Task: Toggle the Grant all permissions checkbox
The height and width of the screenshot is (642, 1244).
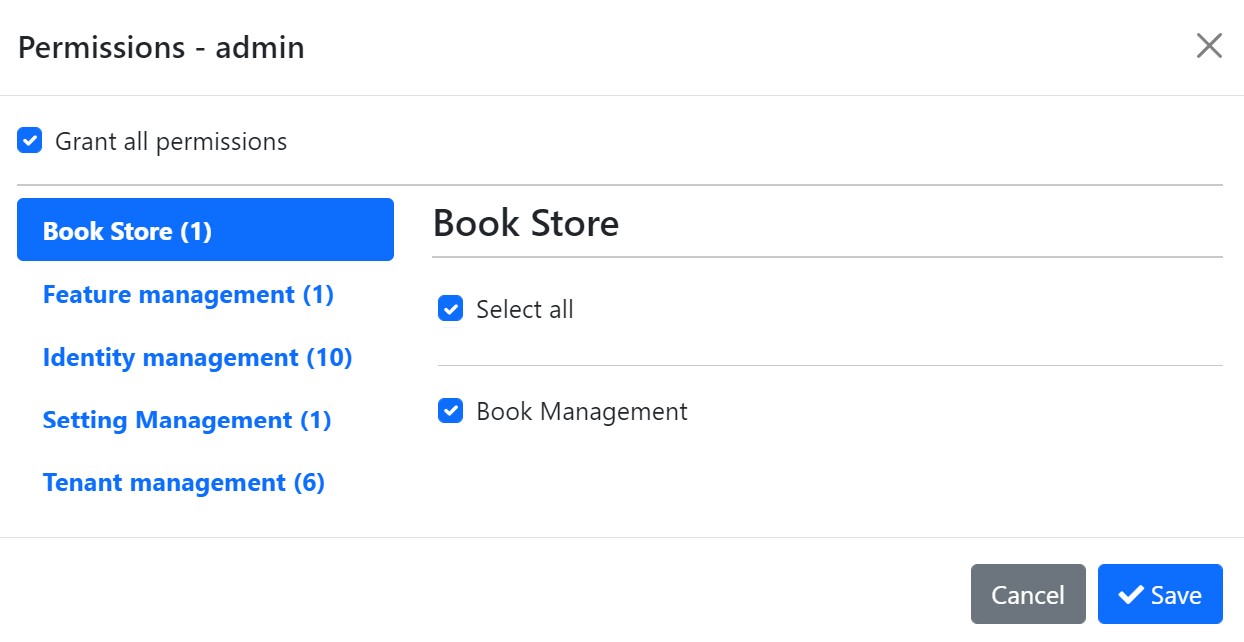Action: click(30, 141)
